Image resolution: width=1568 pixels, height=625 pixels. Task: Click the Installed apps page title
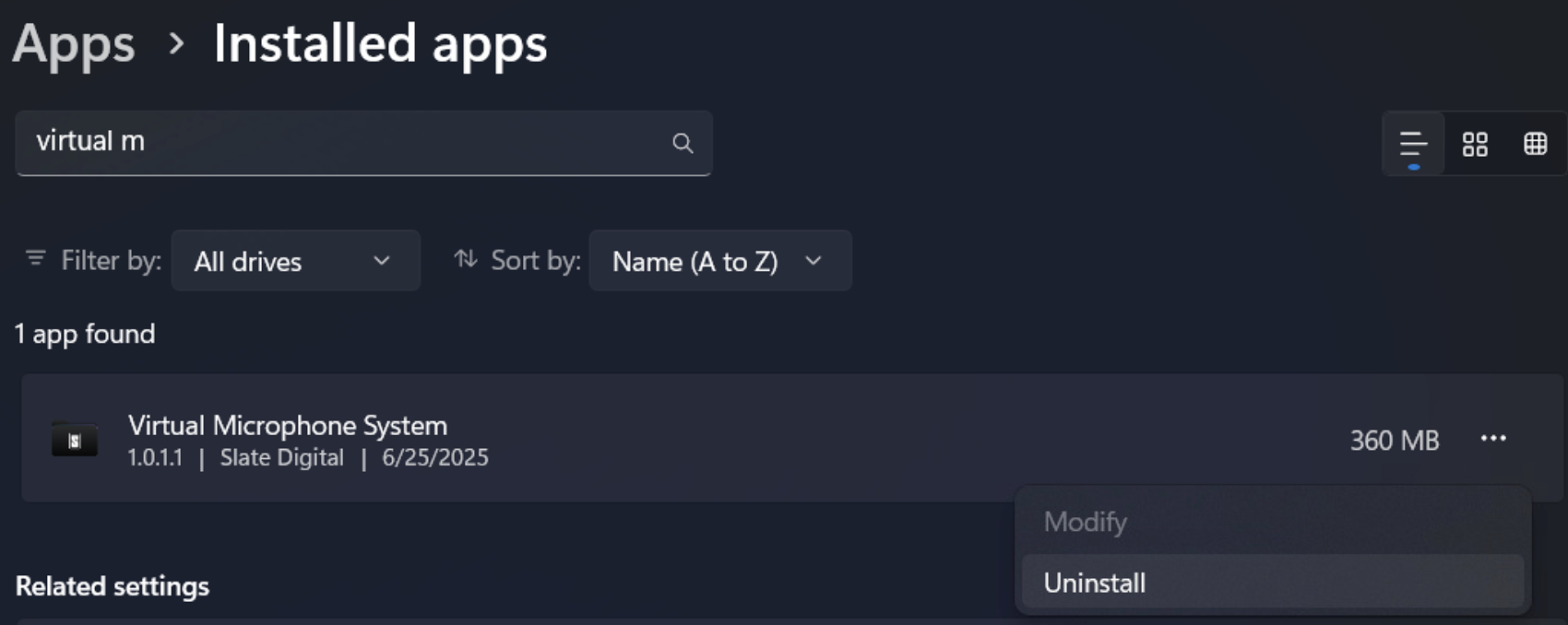pos(380,43)
